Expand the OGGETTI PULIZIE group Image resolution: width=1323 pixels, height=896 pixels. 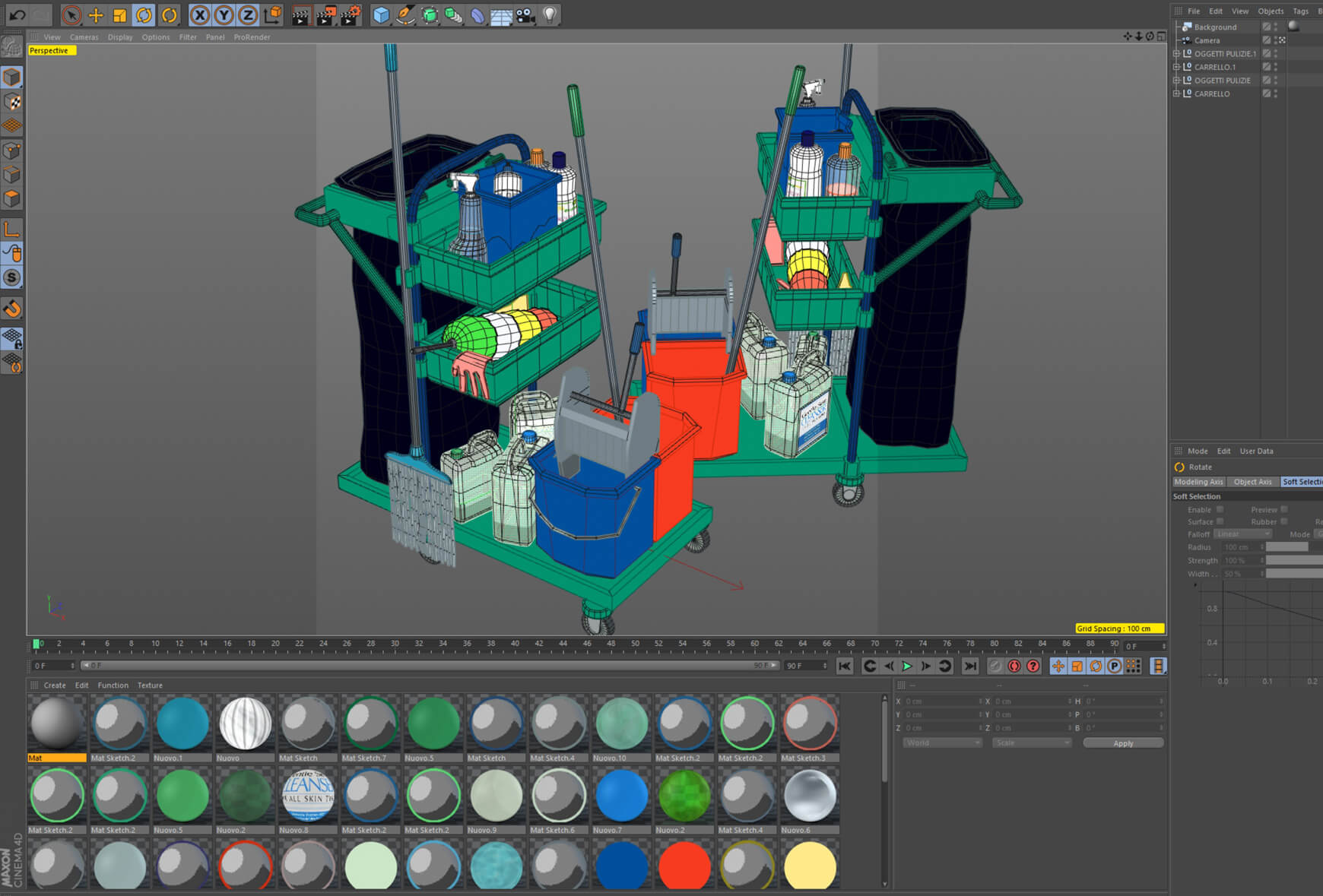click(1176, 80)
